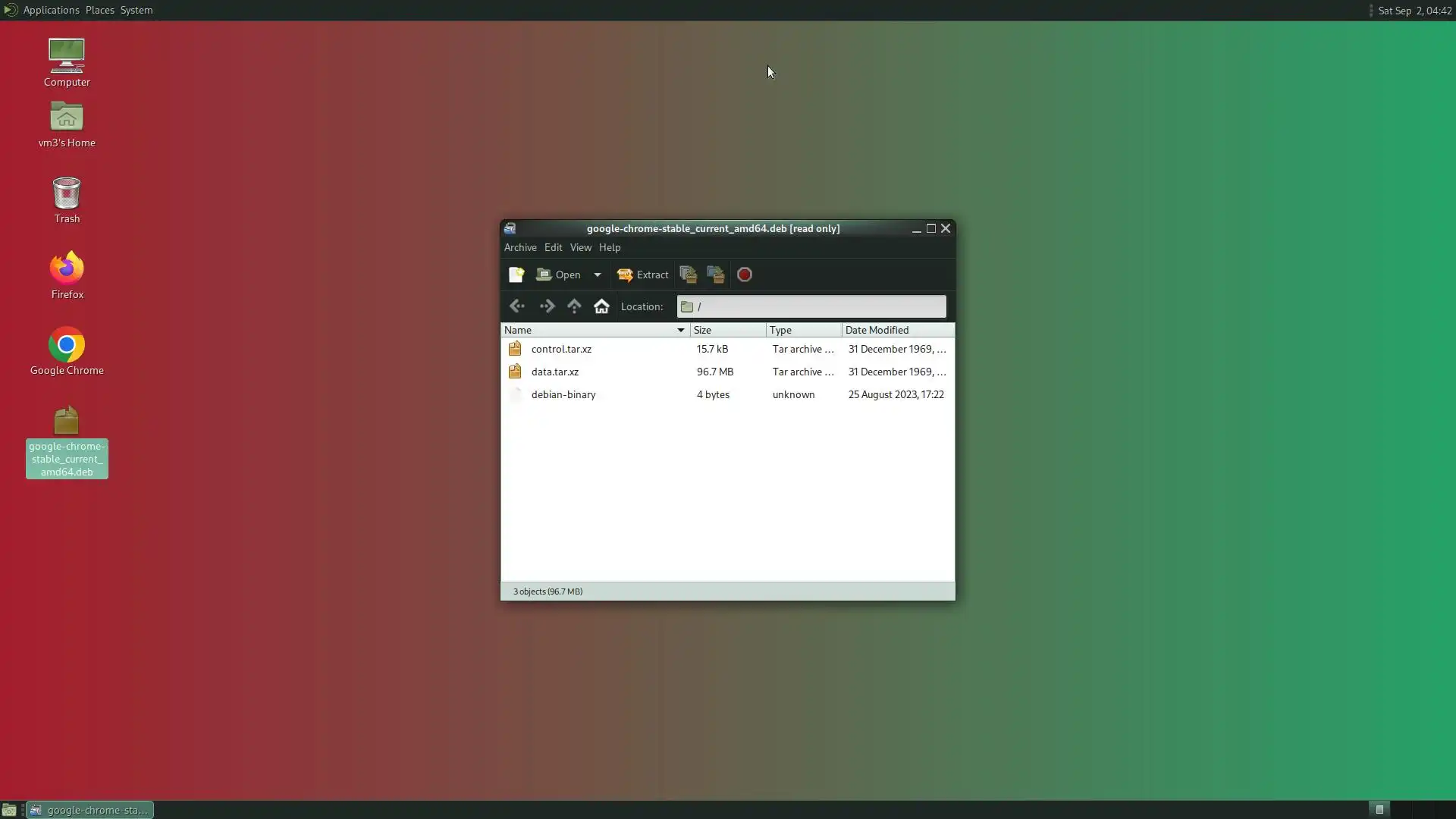This screenshot has width=1456, height=819.
Task: Click the Open archive button
Action: click(x=559, y=275)
